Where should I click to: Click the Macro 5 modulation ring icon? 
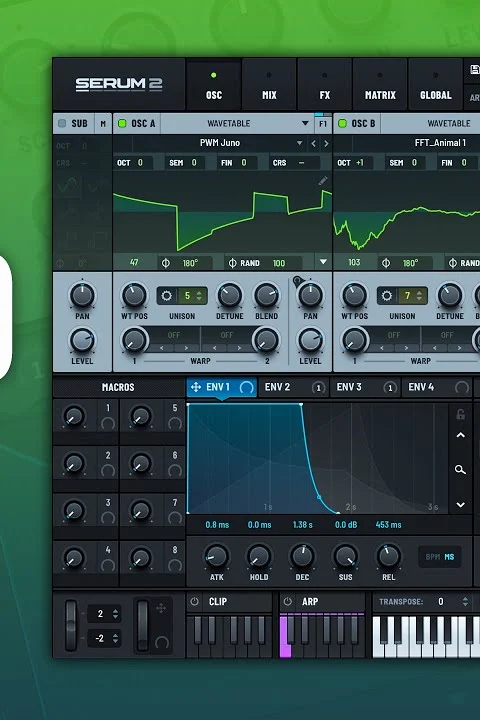[x=175, y=423]
